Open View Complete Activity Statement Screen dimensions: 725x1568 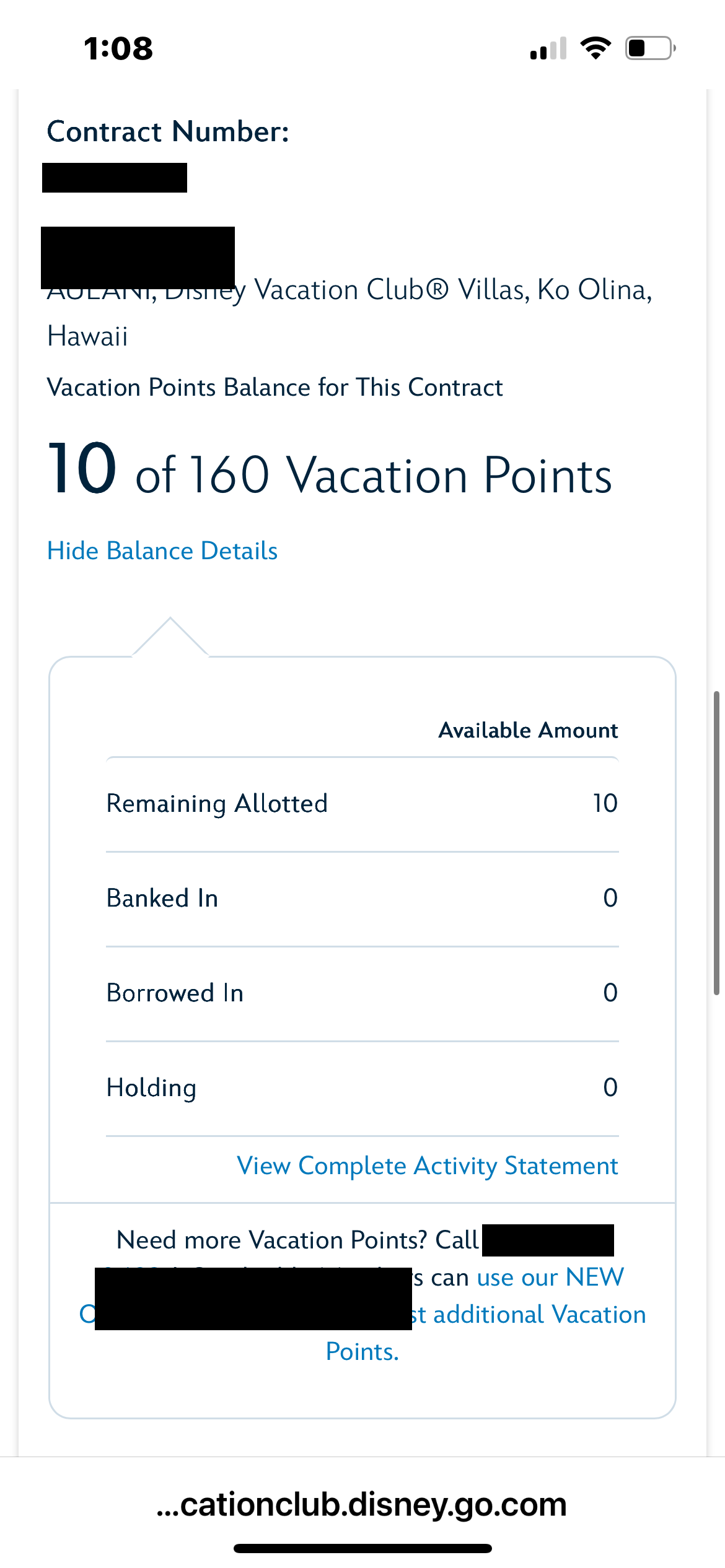click(x=428, y=1166)
